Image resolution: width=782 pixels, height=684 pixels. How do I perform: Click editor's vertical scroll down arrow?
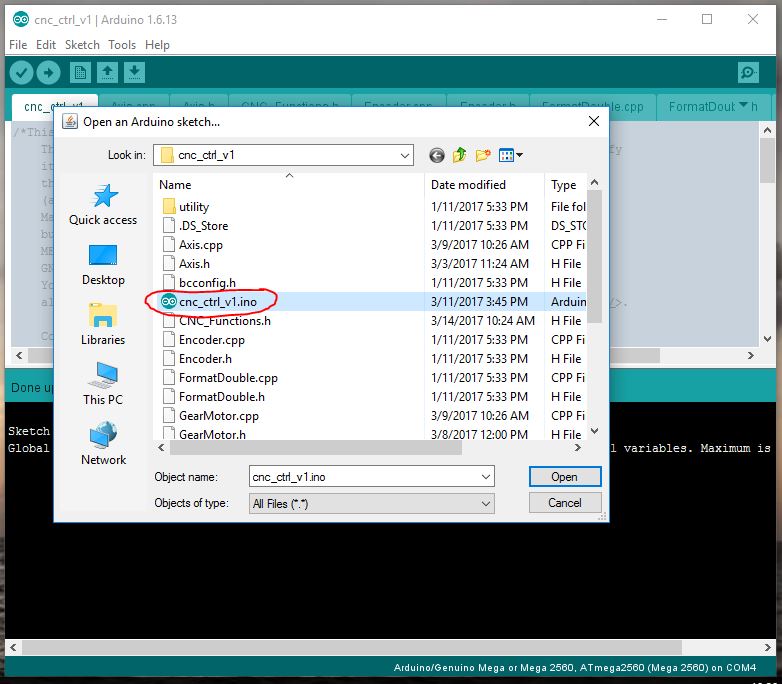tap(767, 339)
